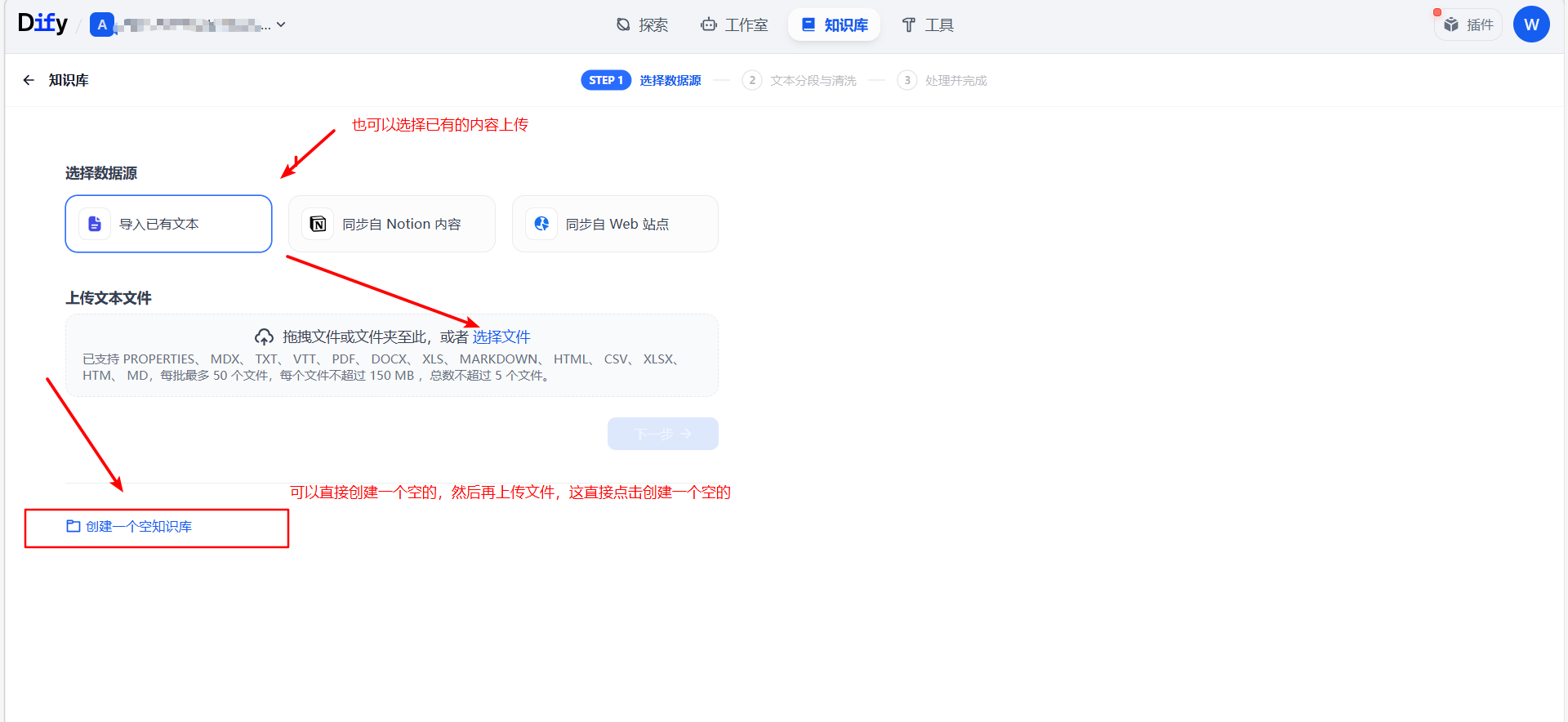Click the Notion logo icon
This screenshot has width=1568, height=722.
click(318, 224)
